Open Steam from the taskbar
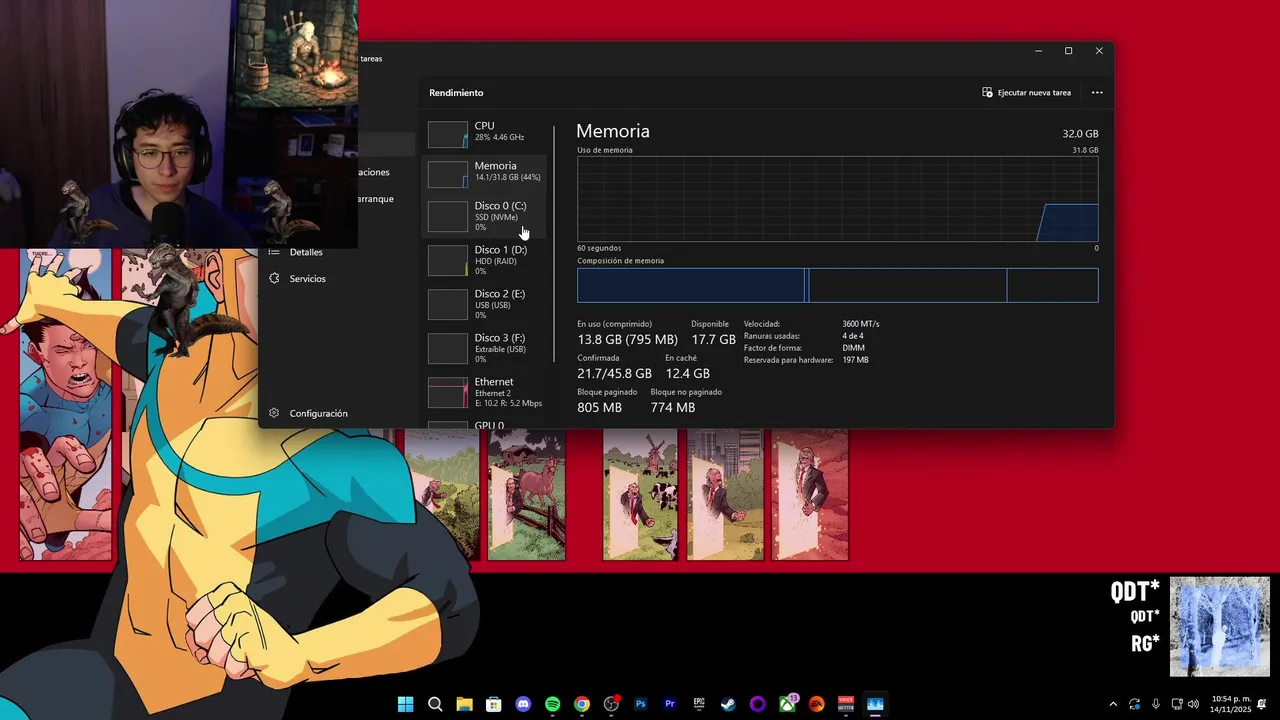Image resolution: width=1280 pixels, height=720 pixels. click(x=729, y=704)
